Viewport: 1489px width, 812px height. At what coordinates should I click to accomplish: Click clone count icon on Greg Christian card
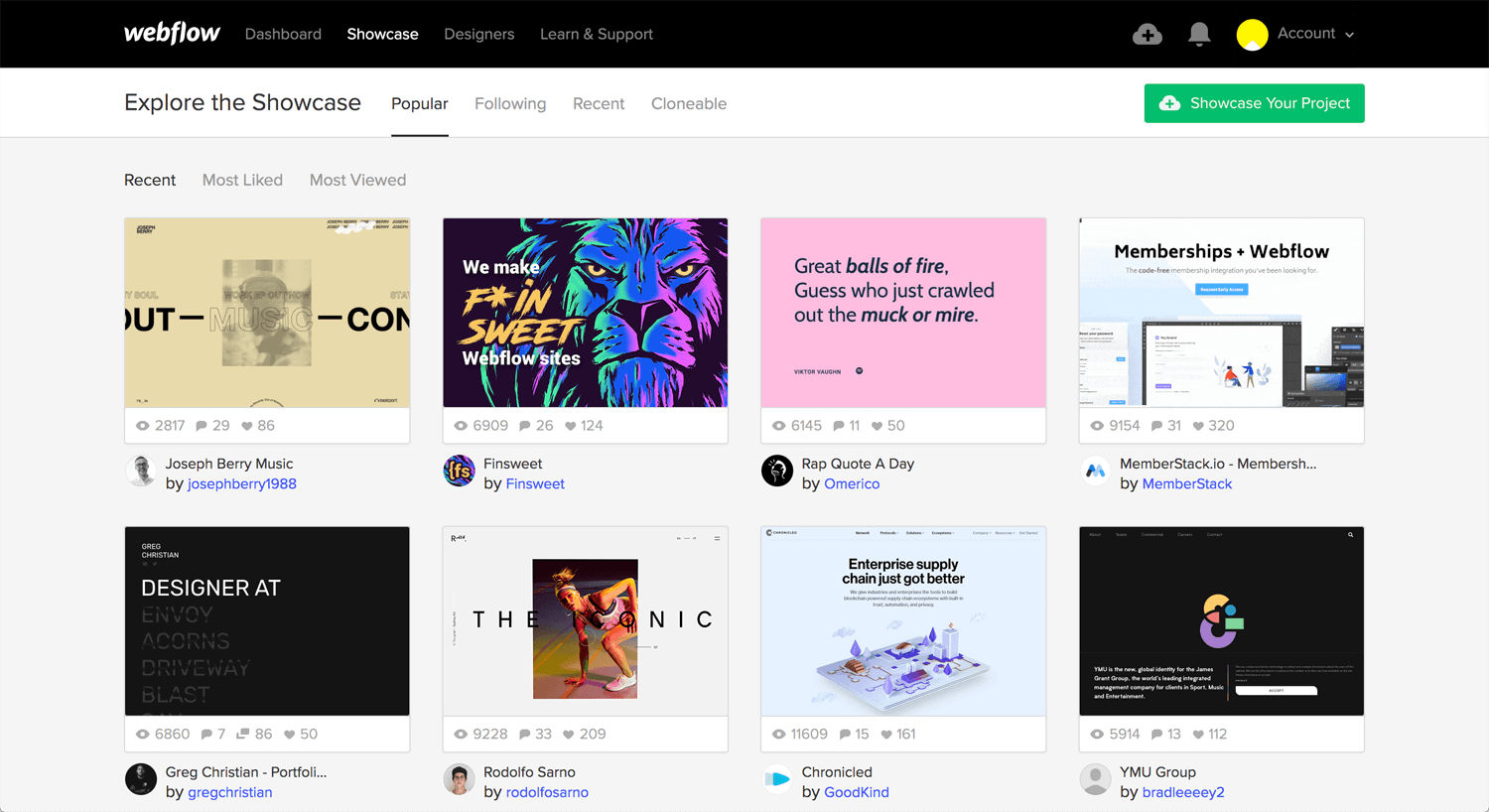click(x=242, y=735)
